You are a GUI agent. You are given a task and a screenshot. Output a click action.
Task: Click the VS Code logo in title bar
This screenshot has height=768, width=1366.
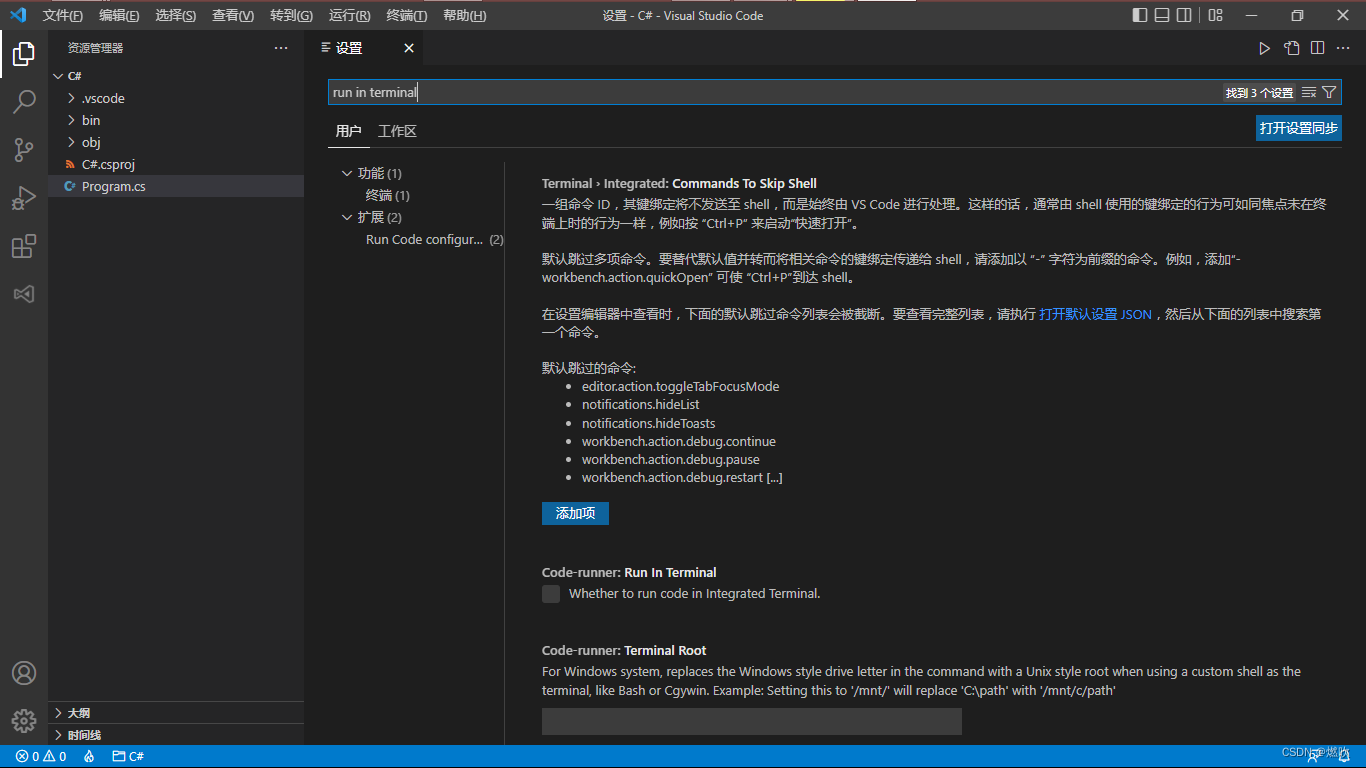[x=18, y=15]
